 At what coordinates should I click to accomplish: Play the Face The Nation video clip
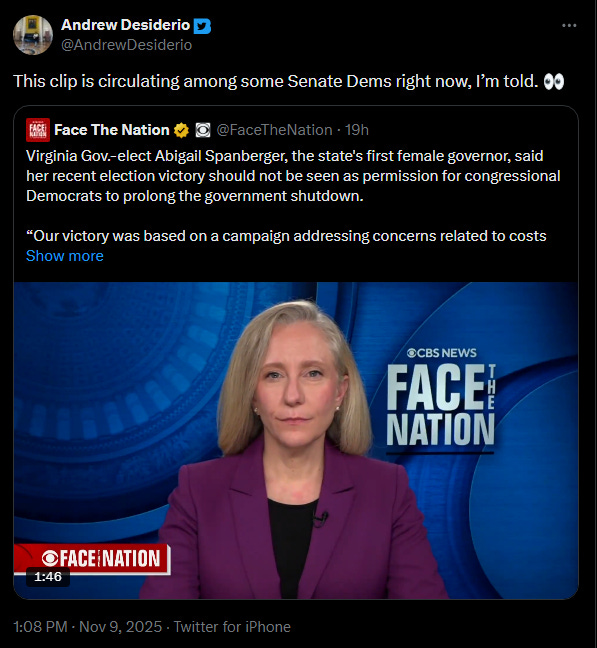click(x=296, y=441)
